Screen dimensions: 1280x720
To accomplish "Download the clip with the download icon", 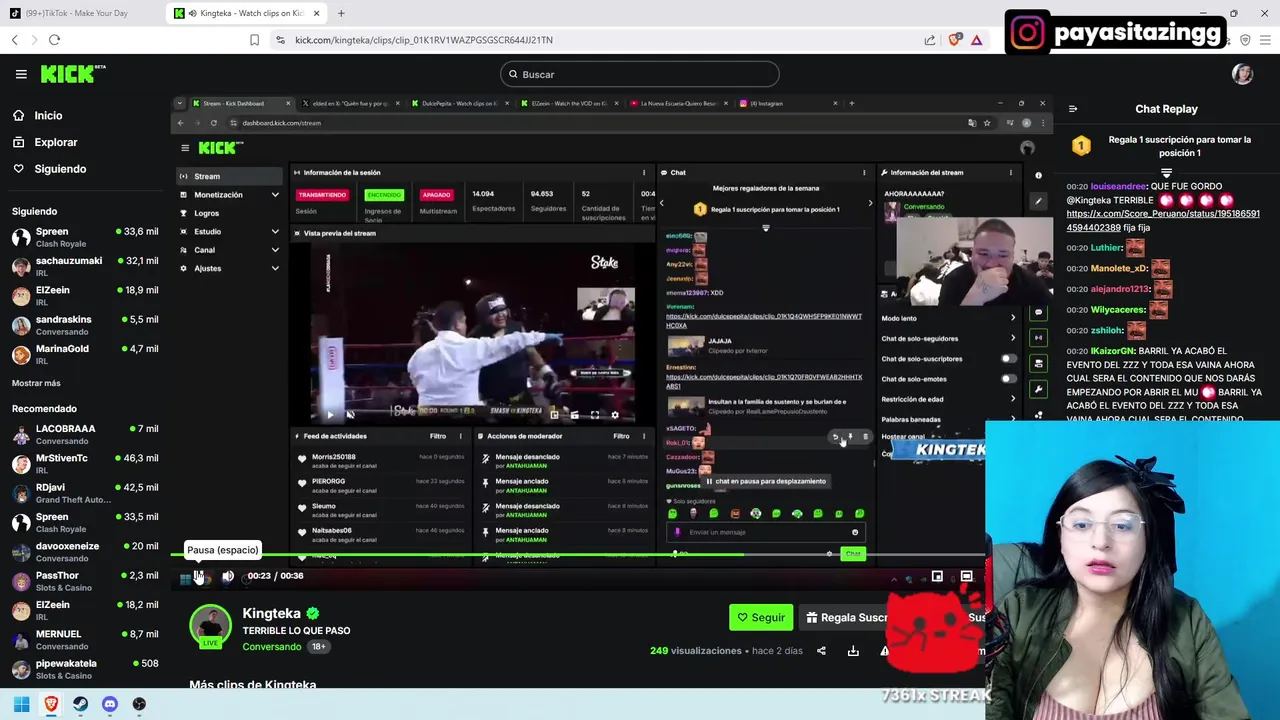I will click(853, 651).
